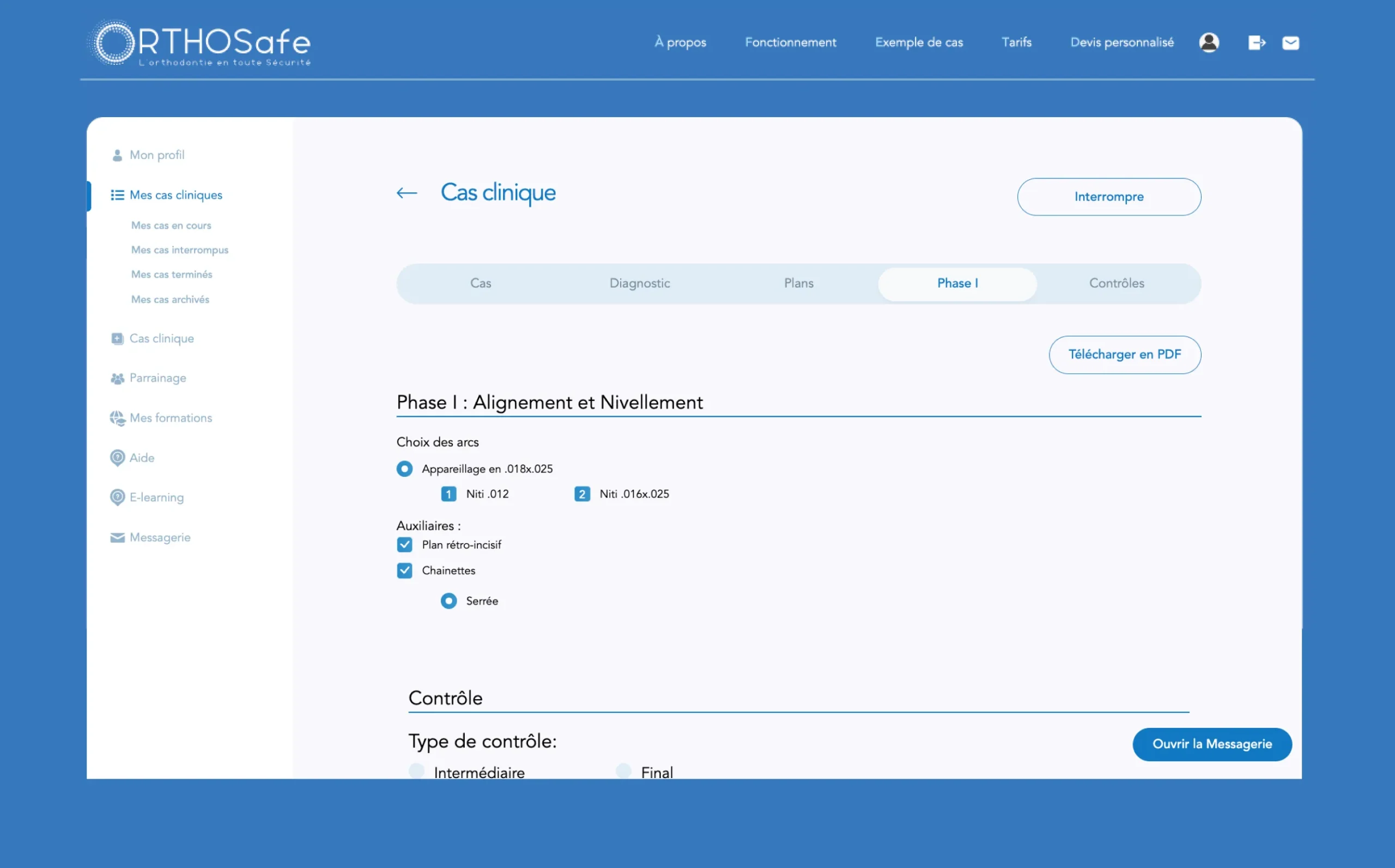Click the Choix des arcs label
Screen dimensions: 1395x868
coord(438,442)
